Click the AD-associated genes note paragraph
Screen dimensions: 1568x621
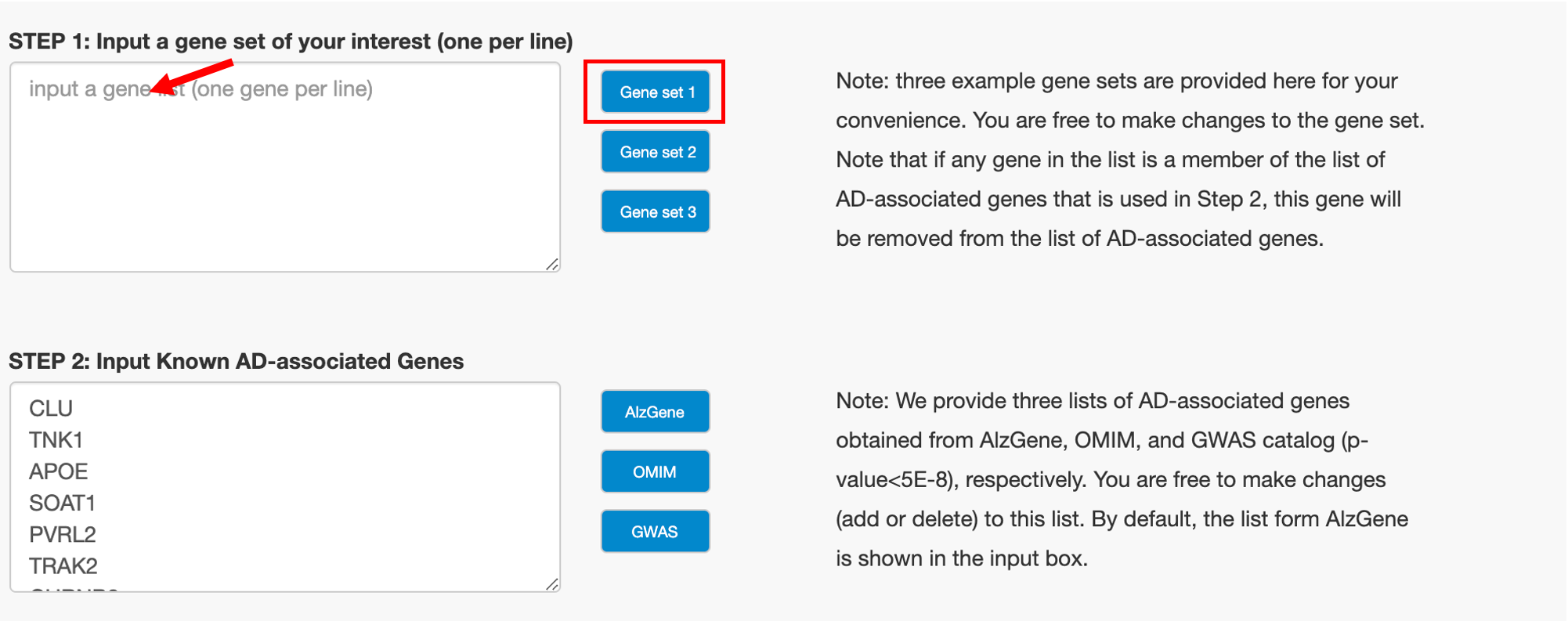pyautogui.click(x=1122, y=479)
